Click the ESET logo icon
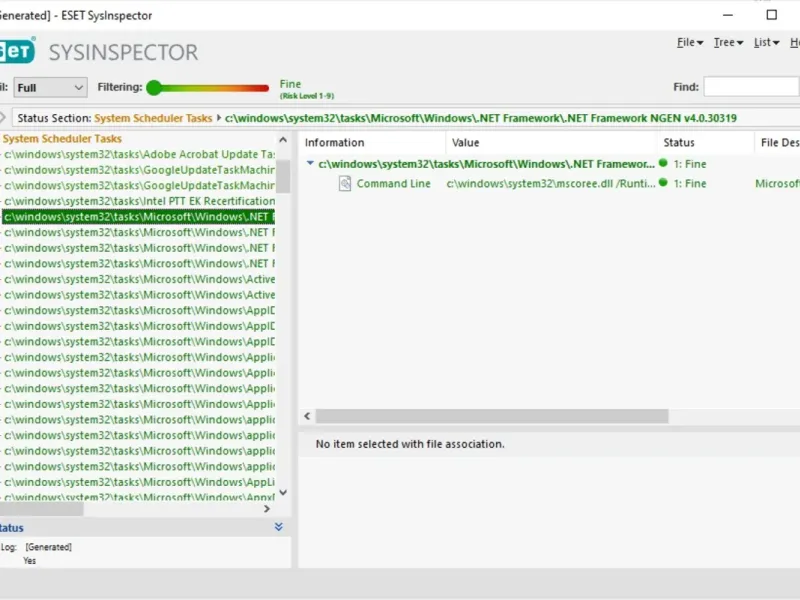Screen dimensions: 800x600 coord(17,50)
